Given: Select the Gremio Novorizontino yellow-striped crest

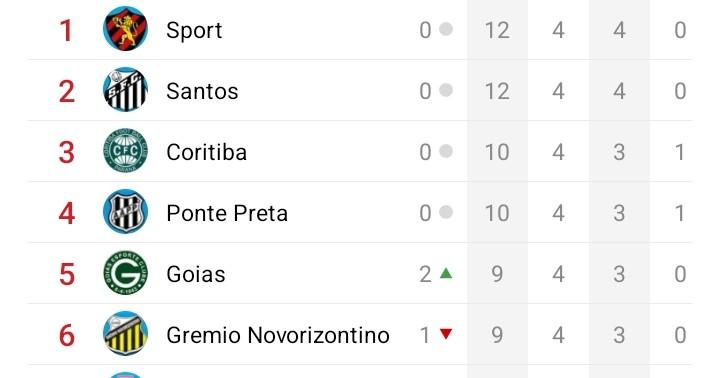Looking at the screenshot, I should click(x=125, y=334).
